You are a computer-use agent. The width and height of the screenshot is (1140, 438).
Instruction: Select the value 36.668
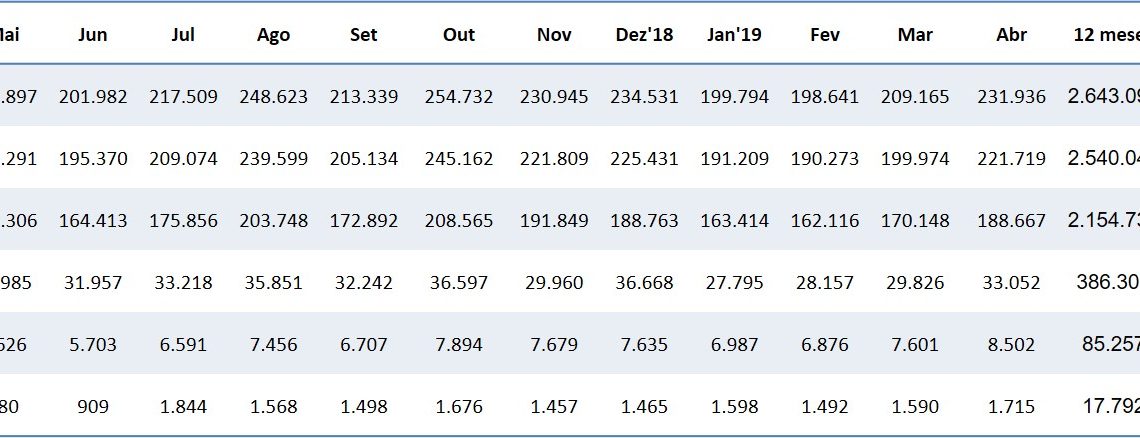644,283
